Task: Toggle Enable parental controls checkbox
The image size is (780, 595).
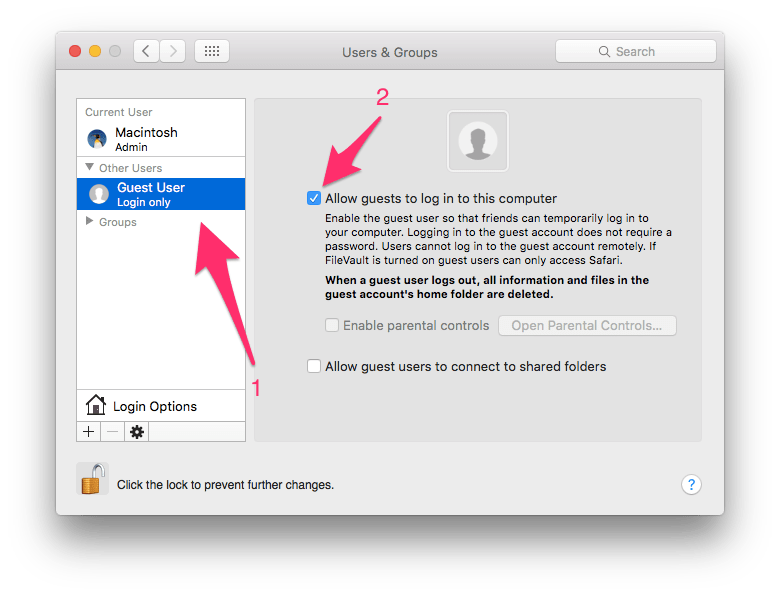Action: [x=332, y=325]
